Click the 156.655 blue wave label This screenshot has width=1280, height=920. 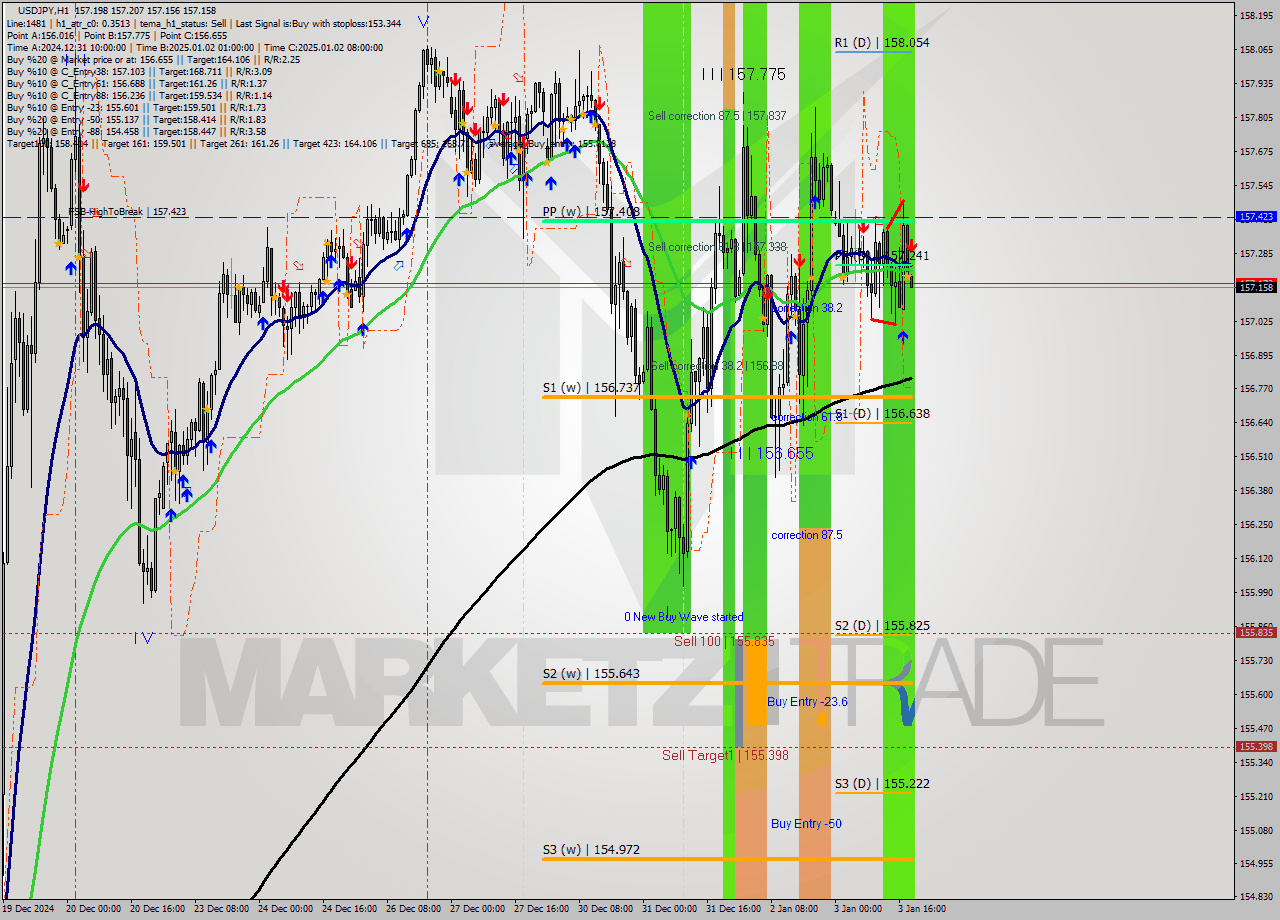(770, 453)
